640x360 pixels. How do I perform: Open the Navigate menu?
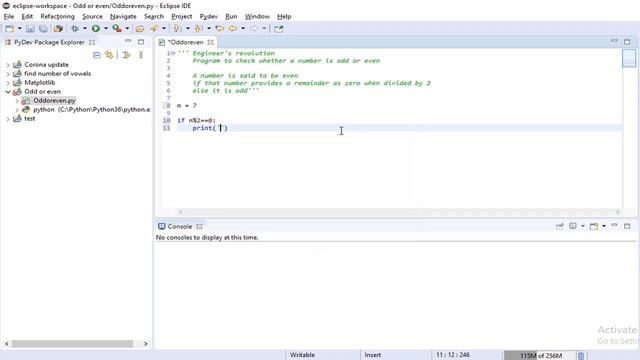pyautogui.click(x=123, y=16)
